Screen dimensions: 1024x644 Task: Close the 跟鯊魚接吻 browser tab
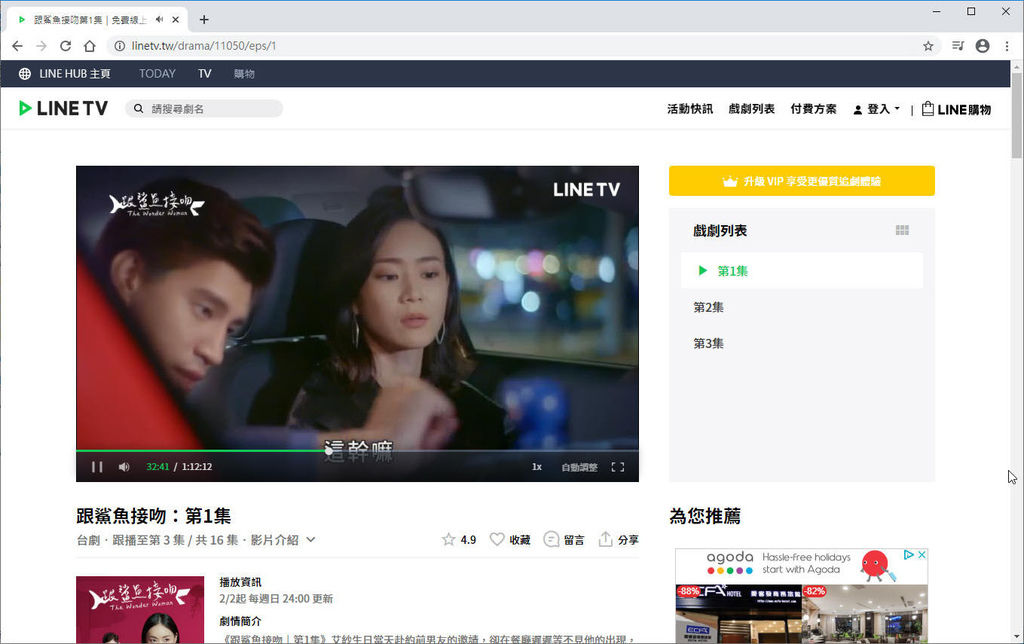[x=175, y=20]
